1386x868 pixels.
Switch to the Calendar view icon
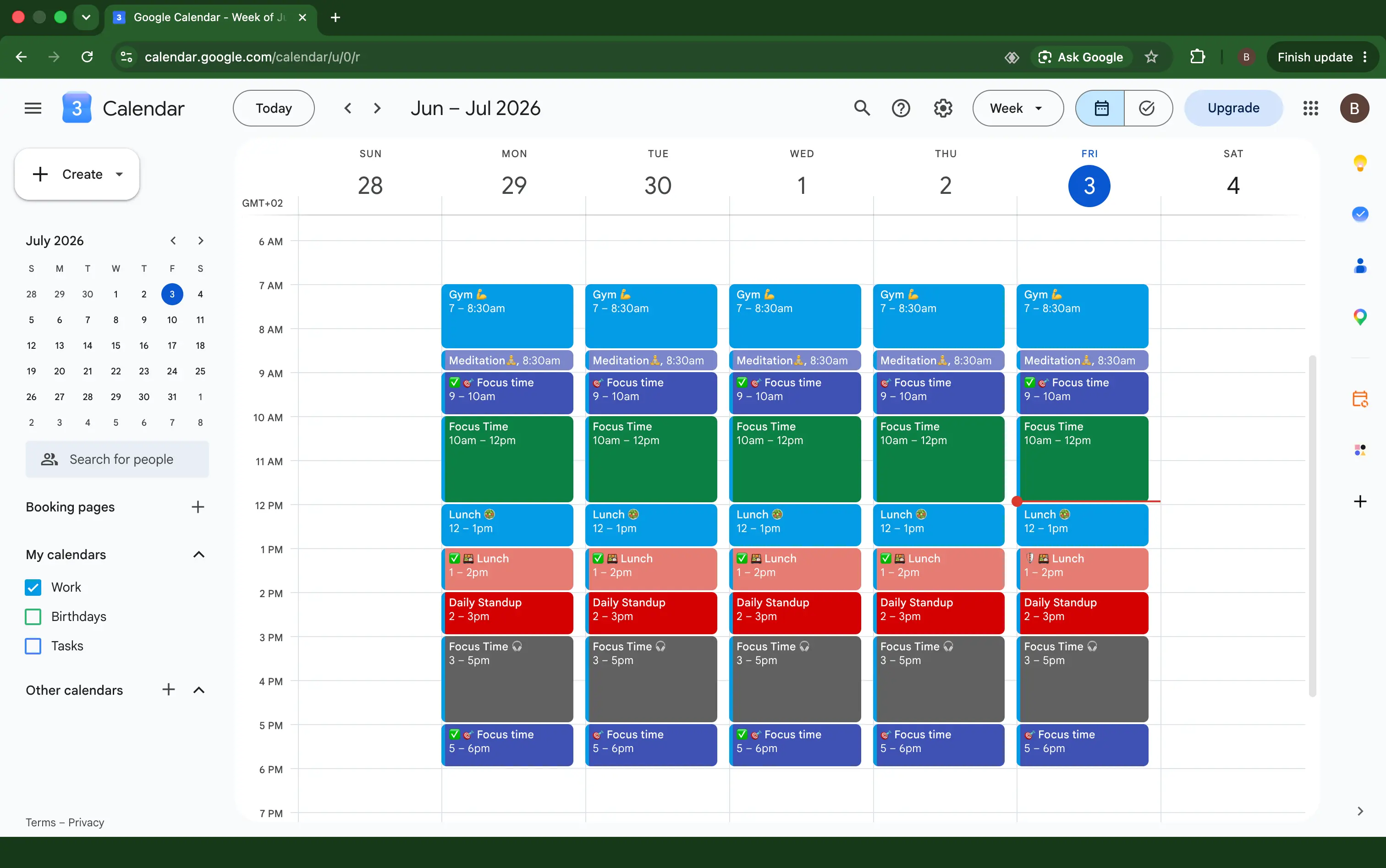[1100, 108]
